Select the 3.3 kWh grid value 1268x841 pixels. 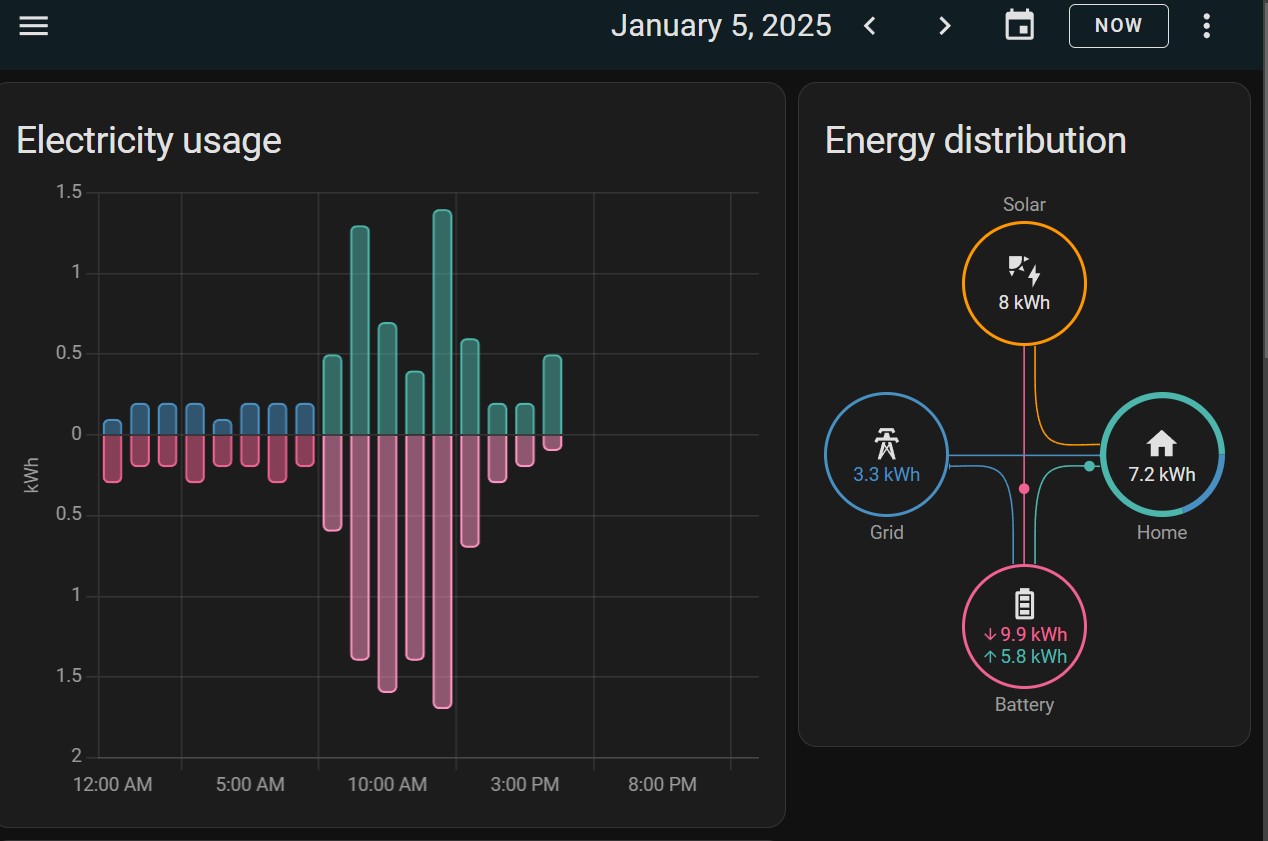point(886,474)
